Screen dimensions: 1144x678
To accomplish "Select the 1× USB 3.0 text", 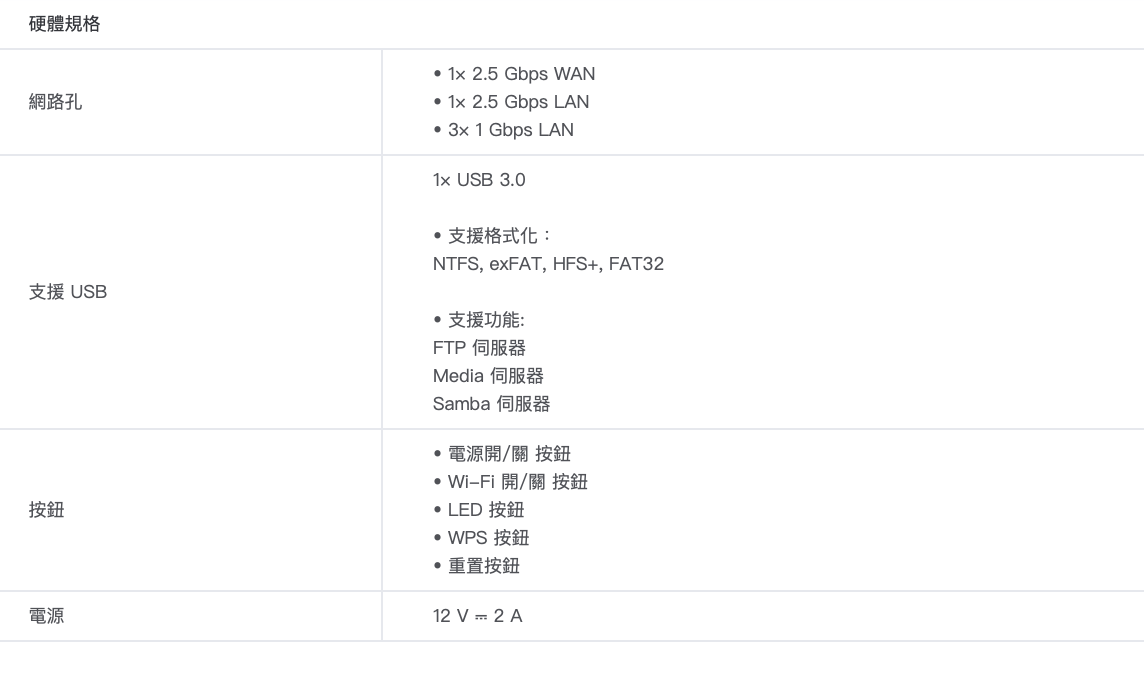I will [479, 180].
